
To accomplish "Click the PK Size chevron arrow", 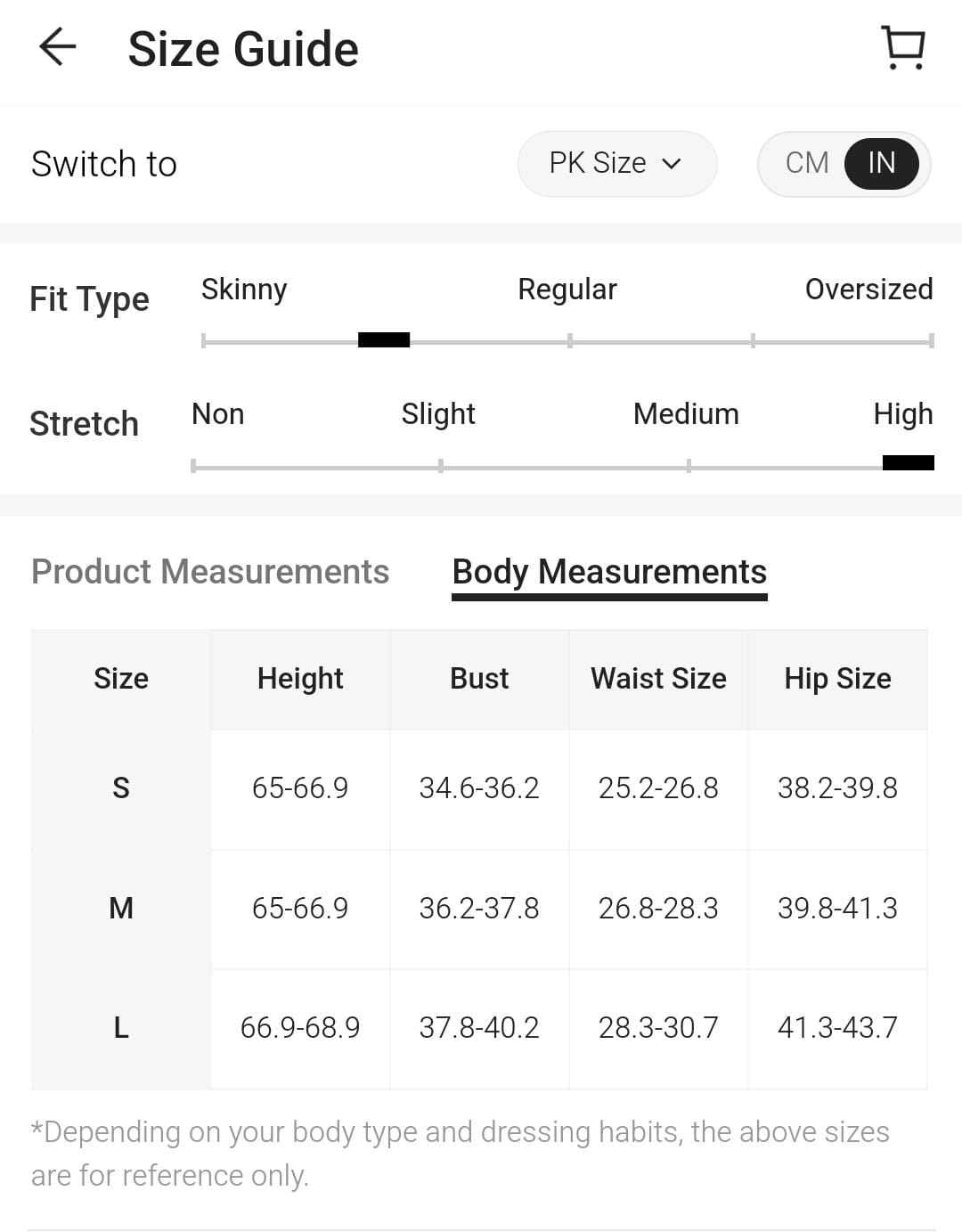I will (x=673, y=164).
